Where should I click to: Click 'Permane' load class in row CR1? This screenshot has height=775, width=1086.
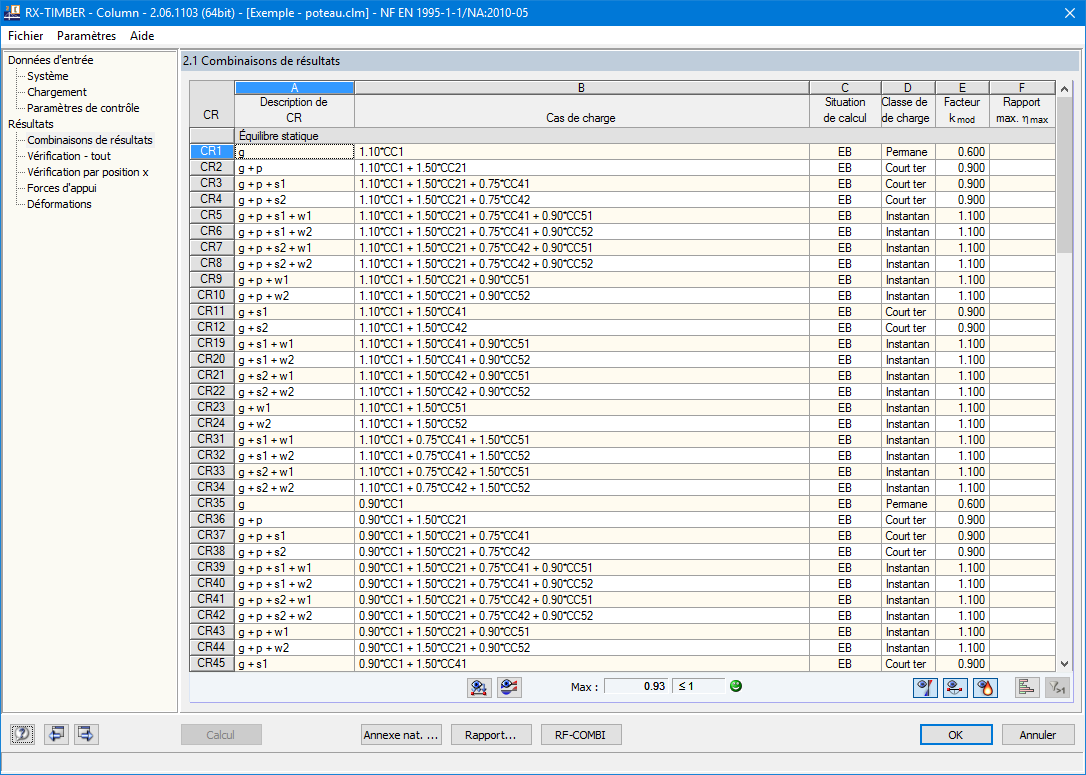pos(908,152)
